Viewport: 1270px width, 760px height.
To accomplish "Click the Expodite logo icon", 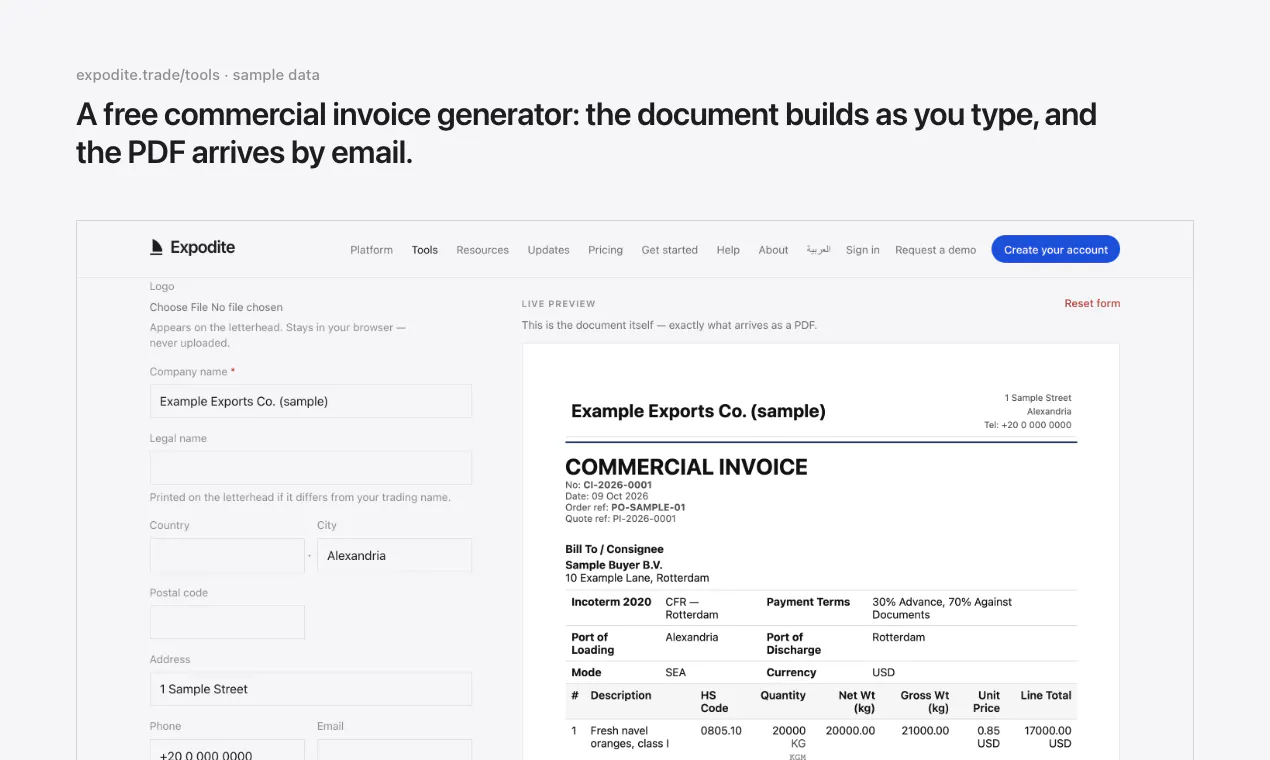I will click(156, 247).
